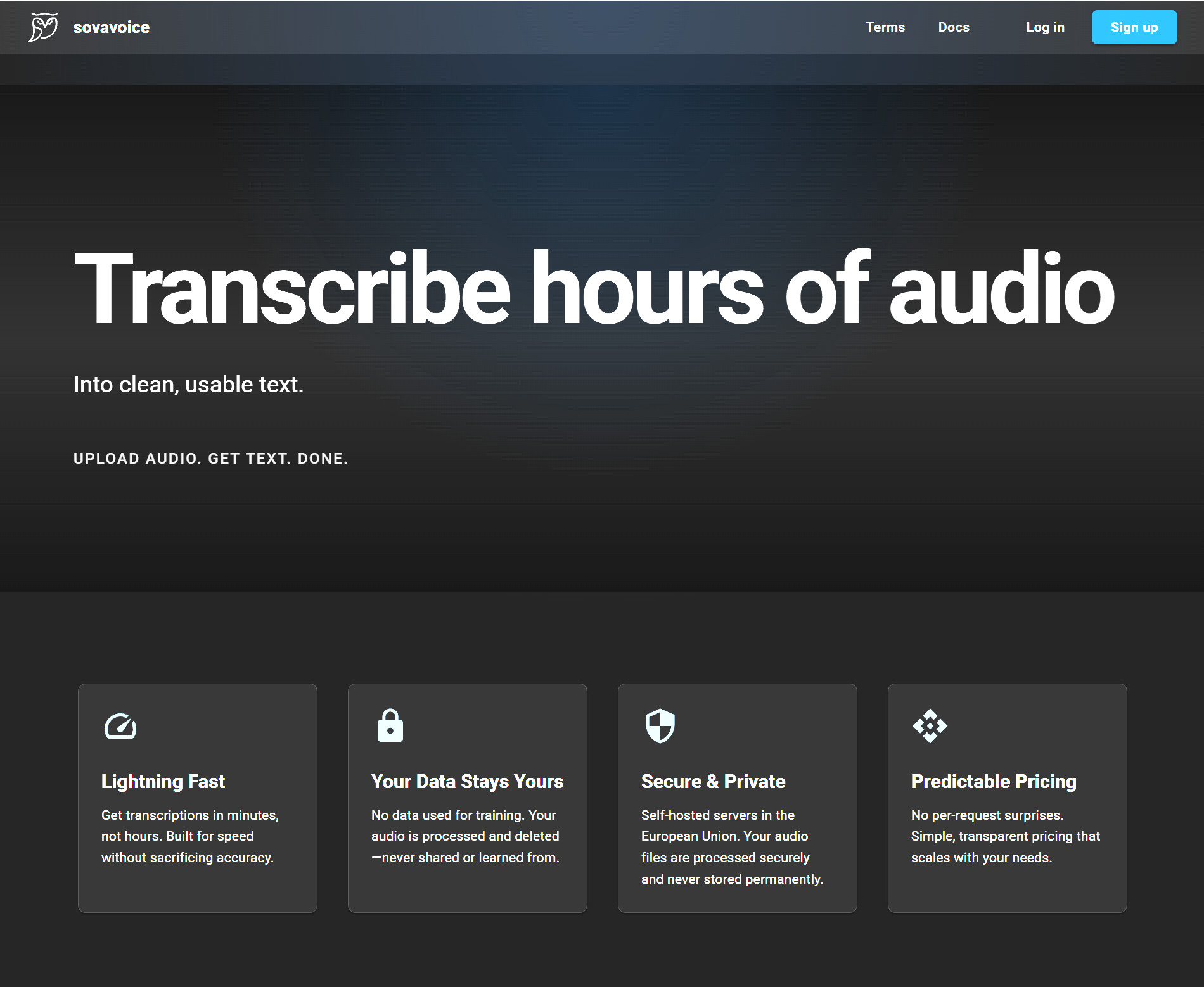Image resolution: width=1204 pixels, height=987 pixels.
Task: Click 'Self-hosted servers in the European Union' text
Action: pos(732,847)
